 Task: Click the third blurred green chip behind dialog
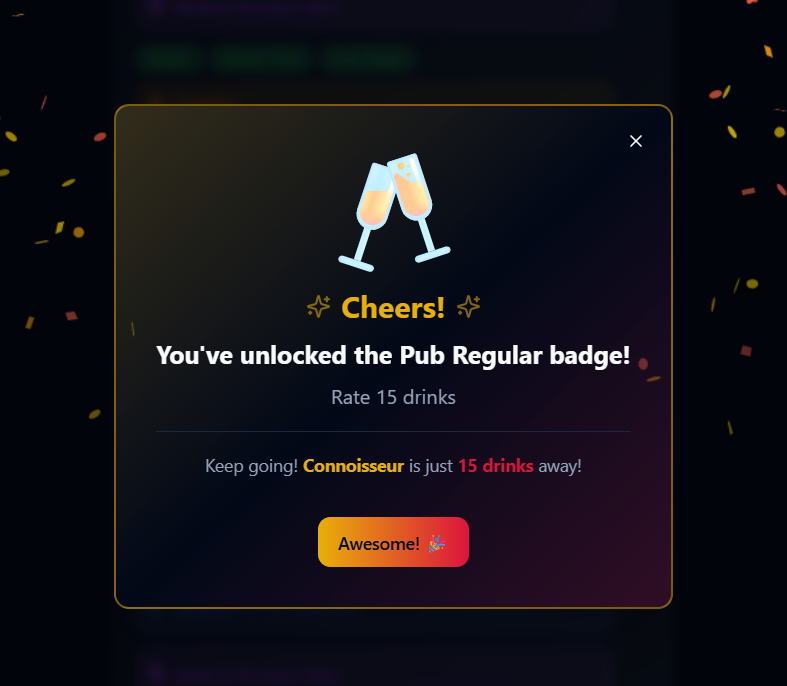click(369, 57)
